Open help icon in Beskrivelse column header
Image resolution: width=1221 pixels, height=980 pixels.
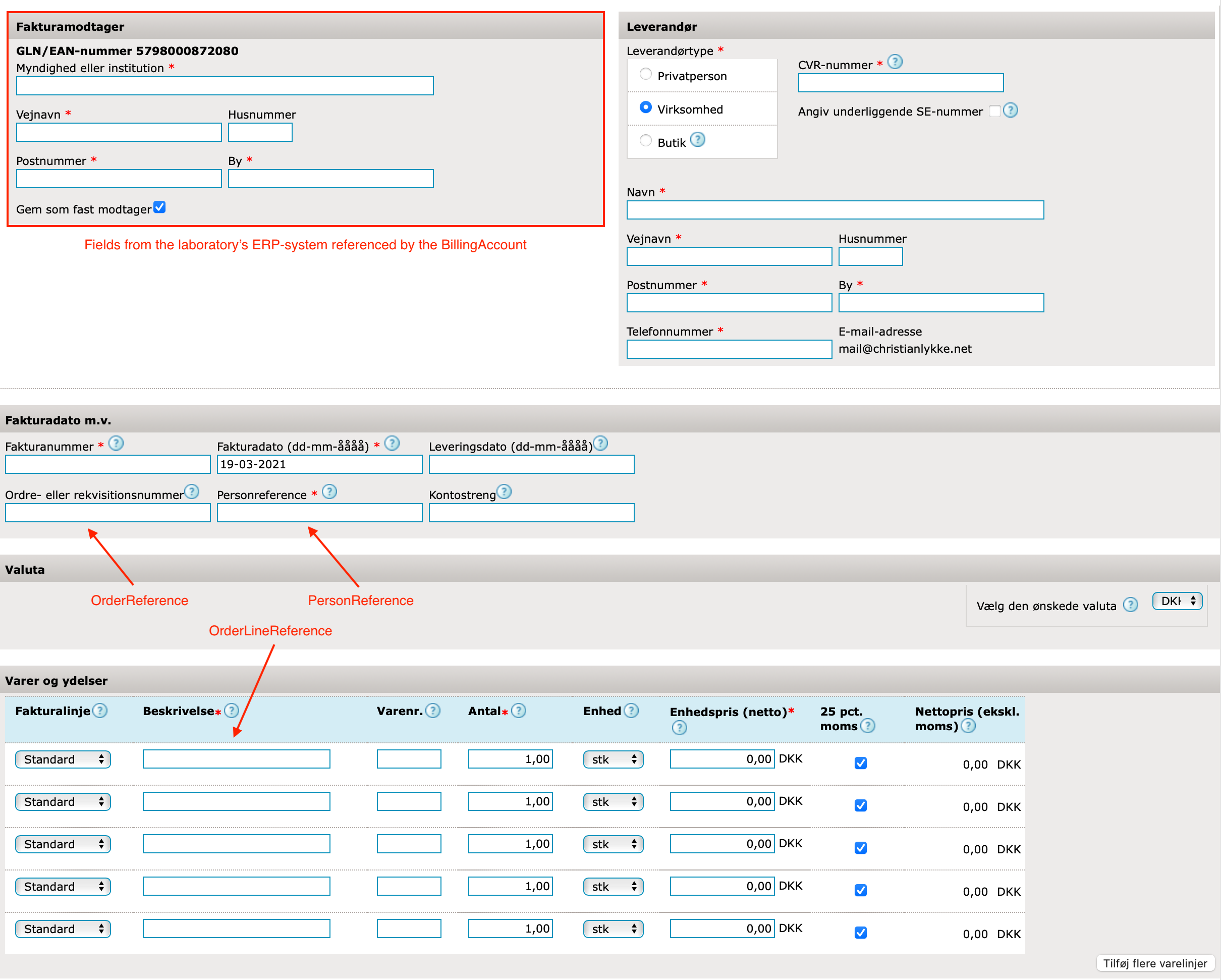(232, 711)
